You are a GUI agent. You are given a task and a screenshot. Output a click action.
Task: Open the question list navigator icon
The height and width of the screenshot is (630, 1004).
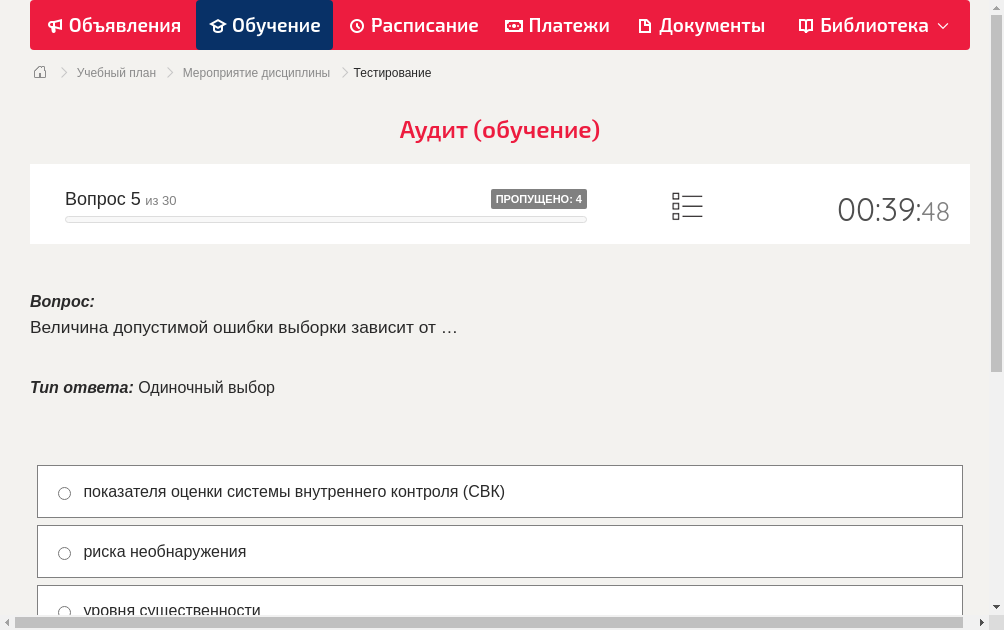point(687,205)
